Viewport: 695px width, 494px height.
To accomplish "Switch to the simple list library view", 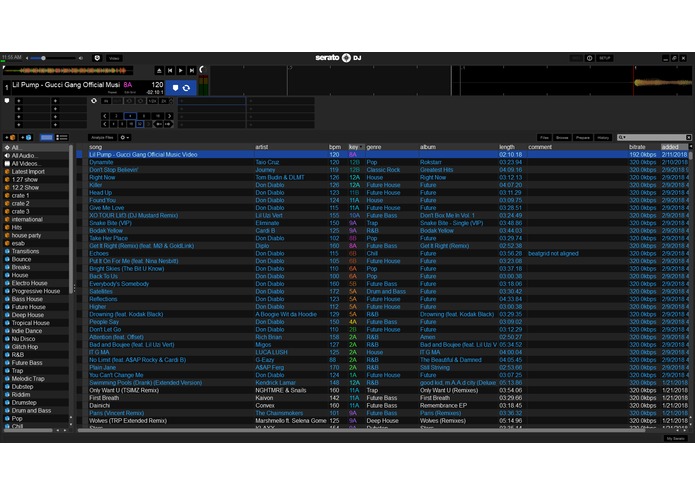I will click(47, 138).
